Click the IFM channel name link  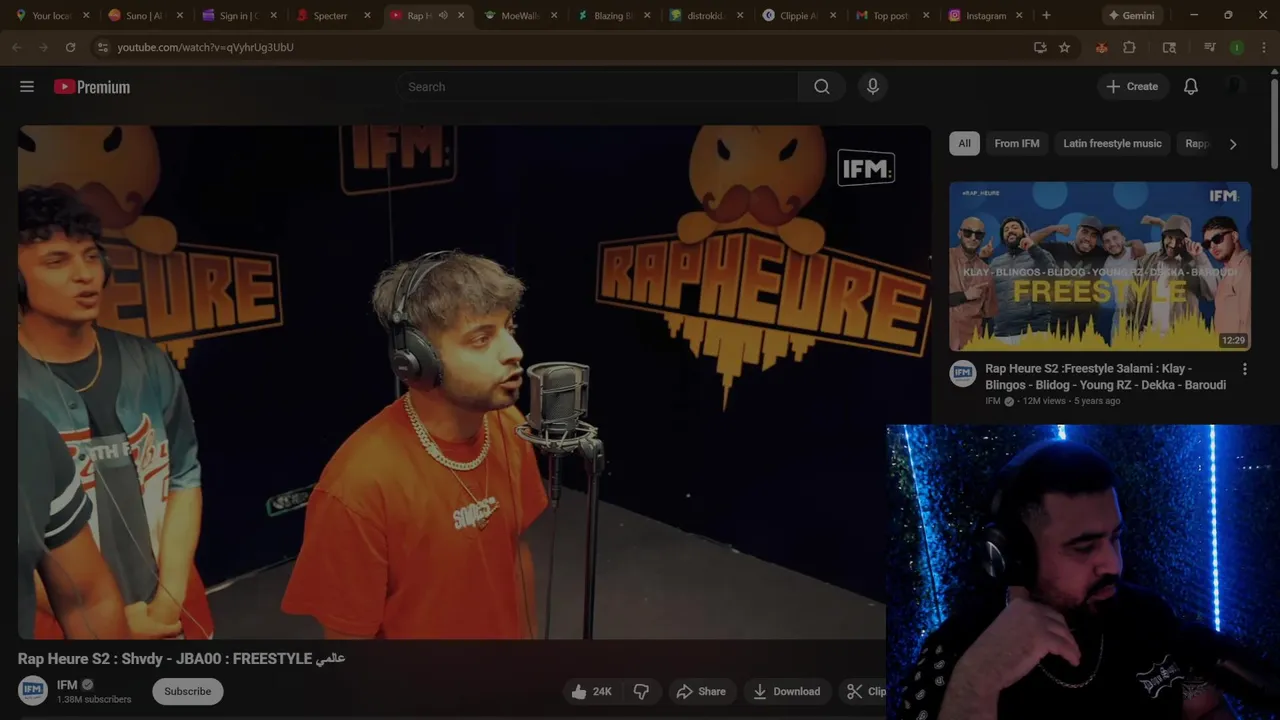[67, 685]
